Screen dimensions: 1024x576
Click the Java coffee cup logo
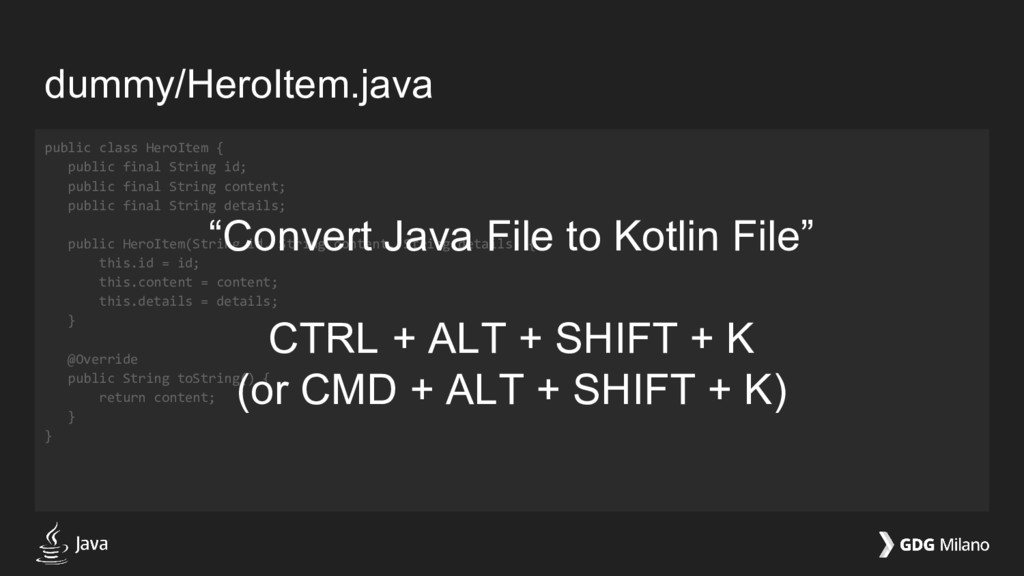[x=52, y=543]
